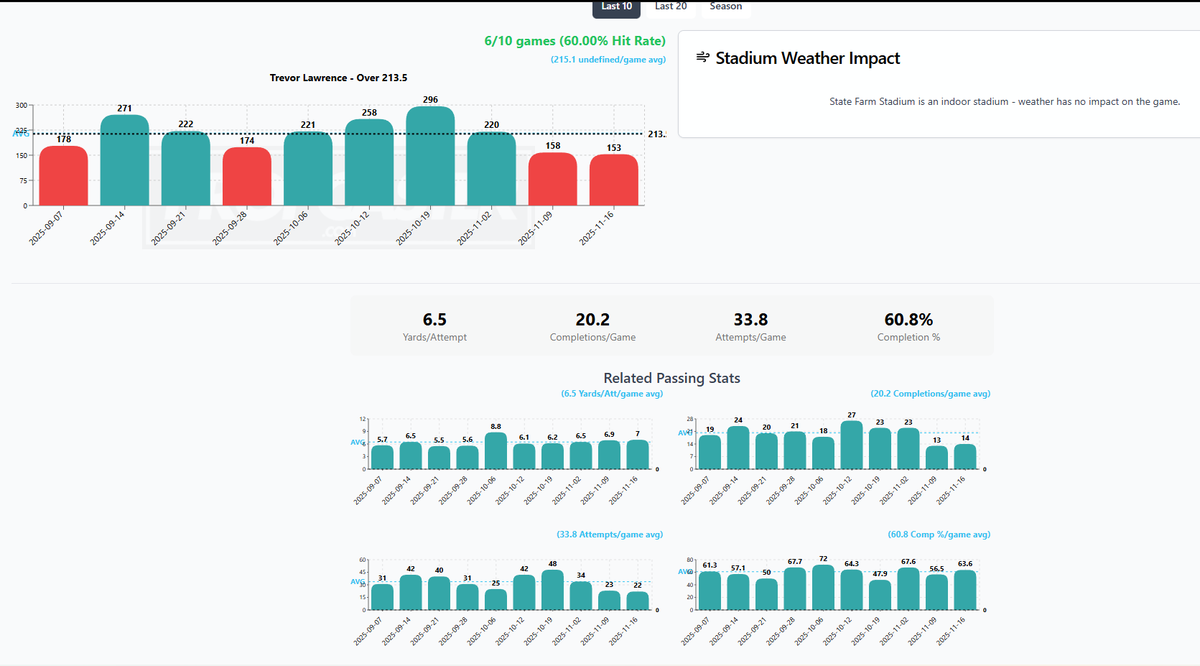Screen dimensions: 1200x666
Task: Click the 215.1 undefined/game avg label
Action: click(x=608, y=60)
